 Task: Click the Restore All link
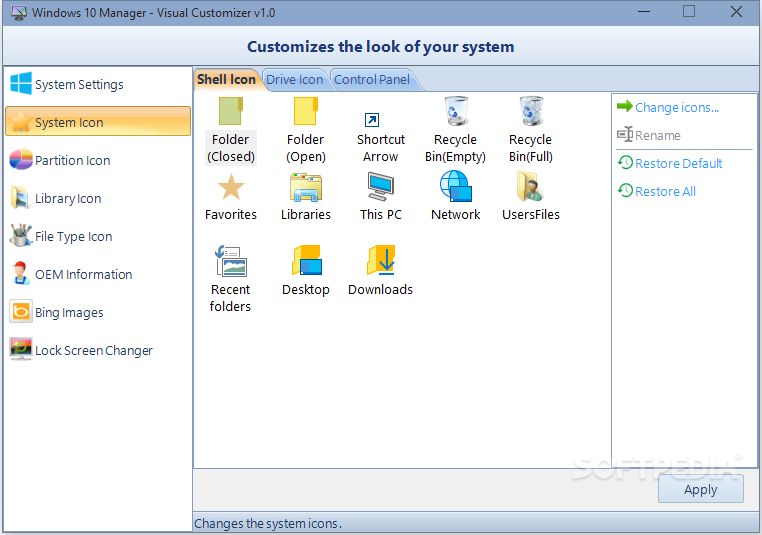657,191
